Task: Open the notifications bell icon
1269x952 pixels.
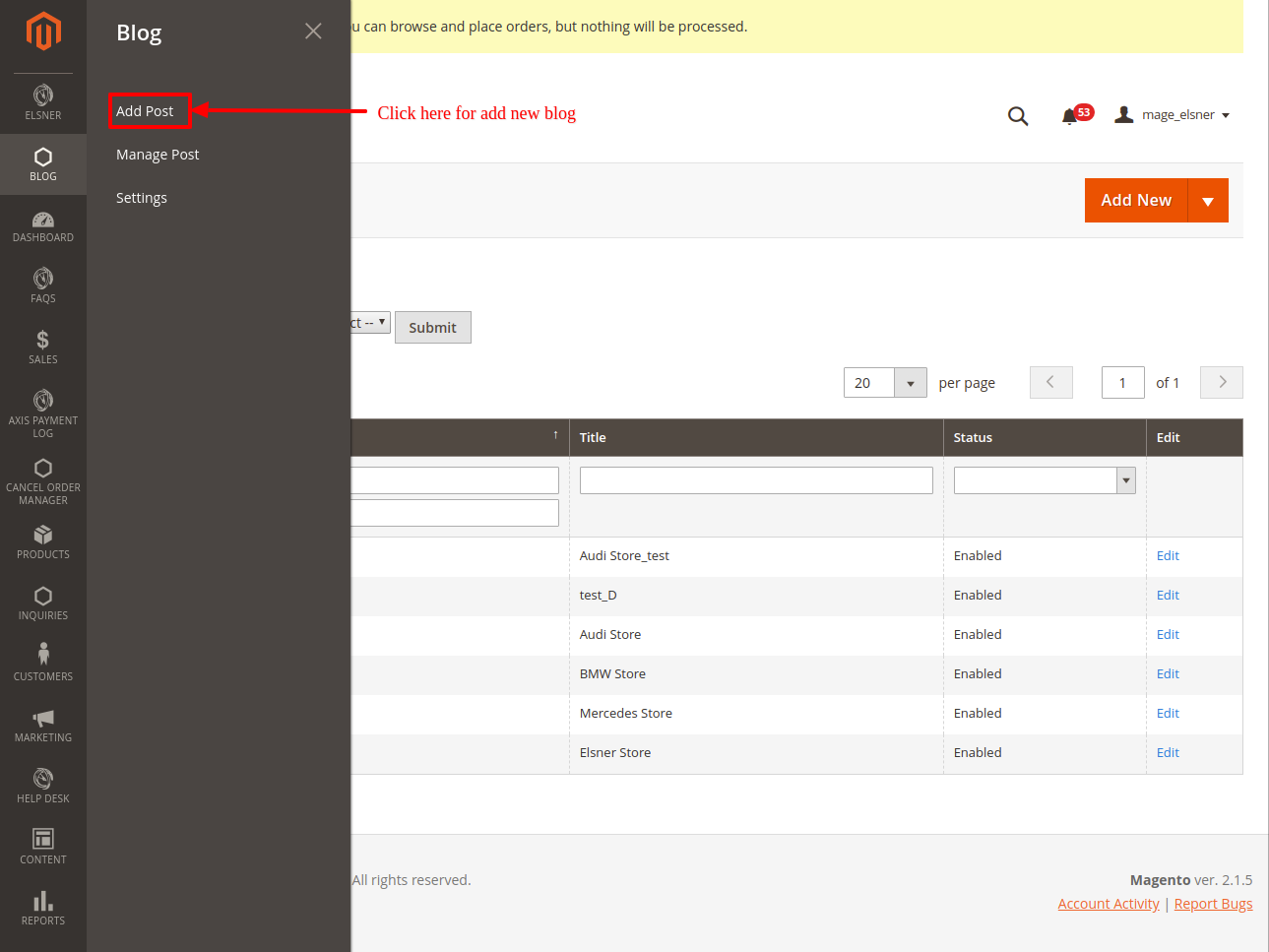Action: pyautogui.click(x=1069, y=116)
